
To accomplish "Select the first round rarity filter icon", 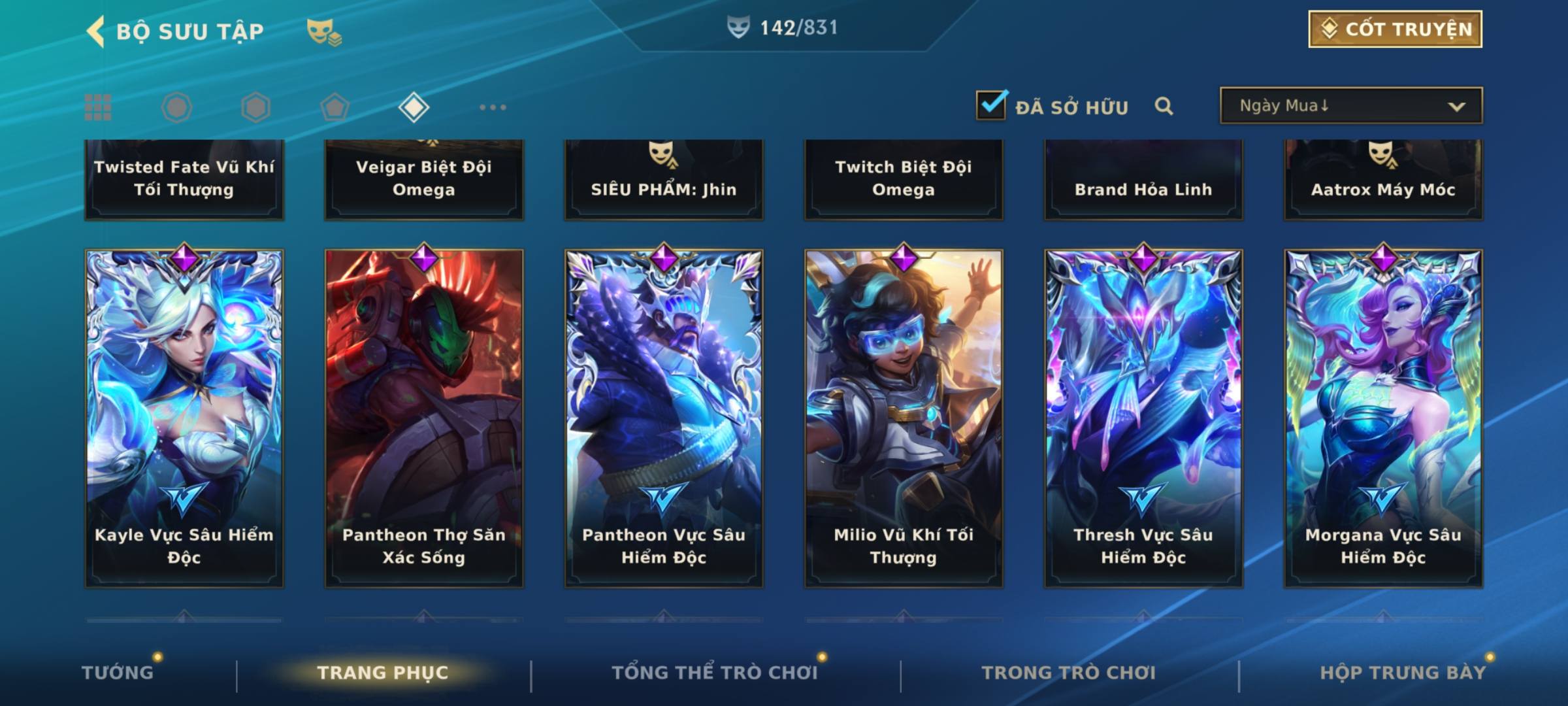I will [x=176, y=107].
